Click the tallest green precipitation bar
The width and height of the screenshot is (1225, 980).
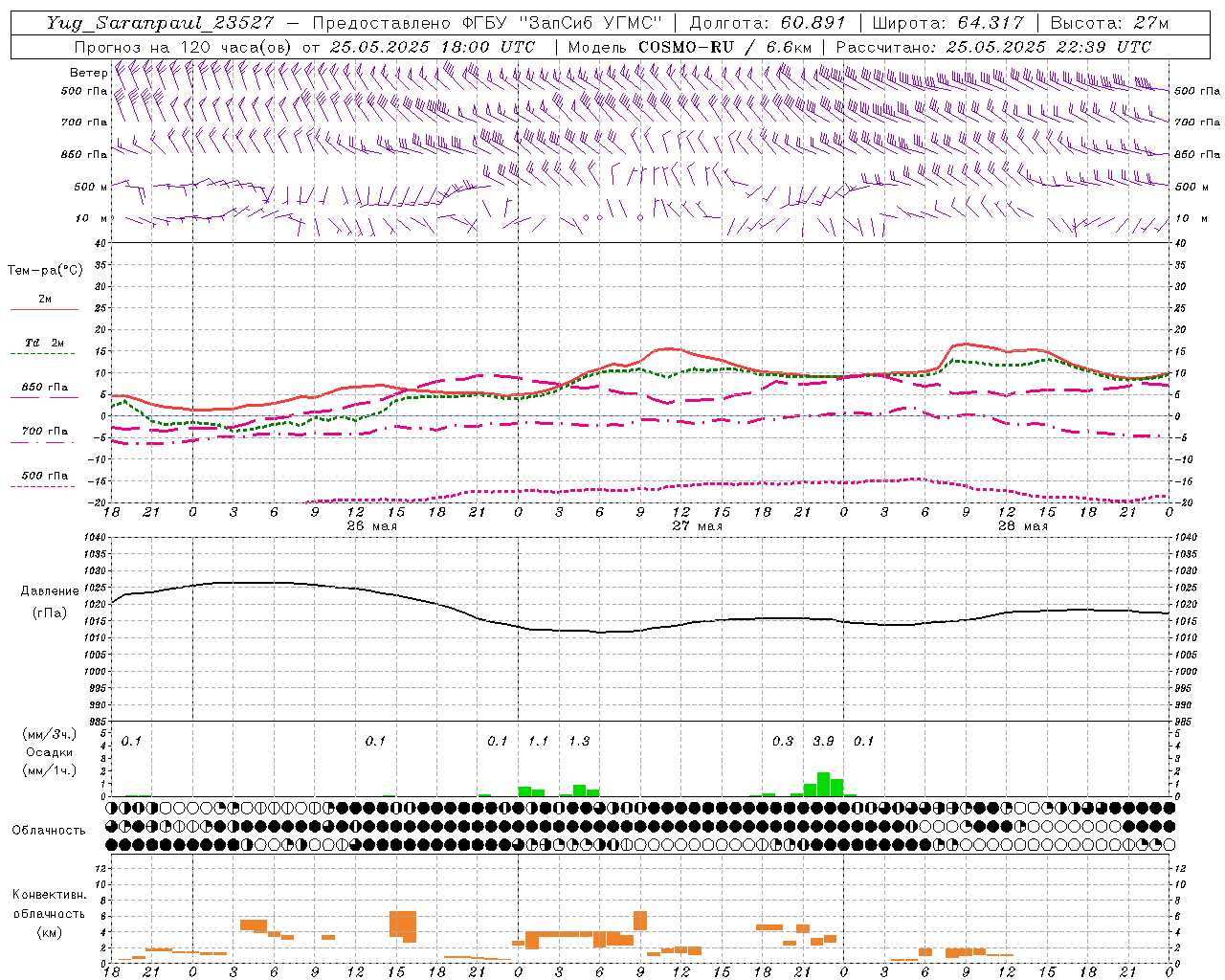point(823,784)
